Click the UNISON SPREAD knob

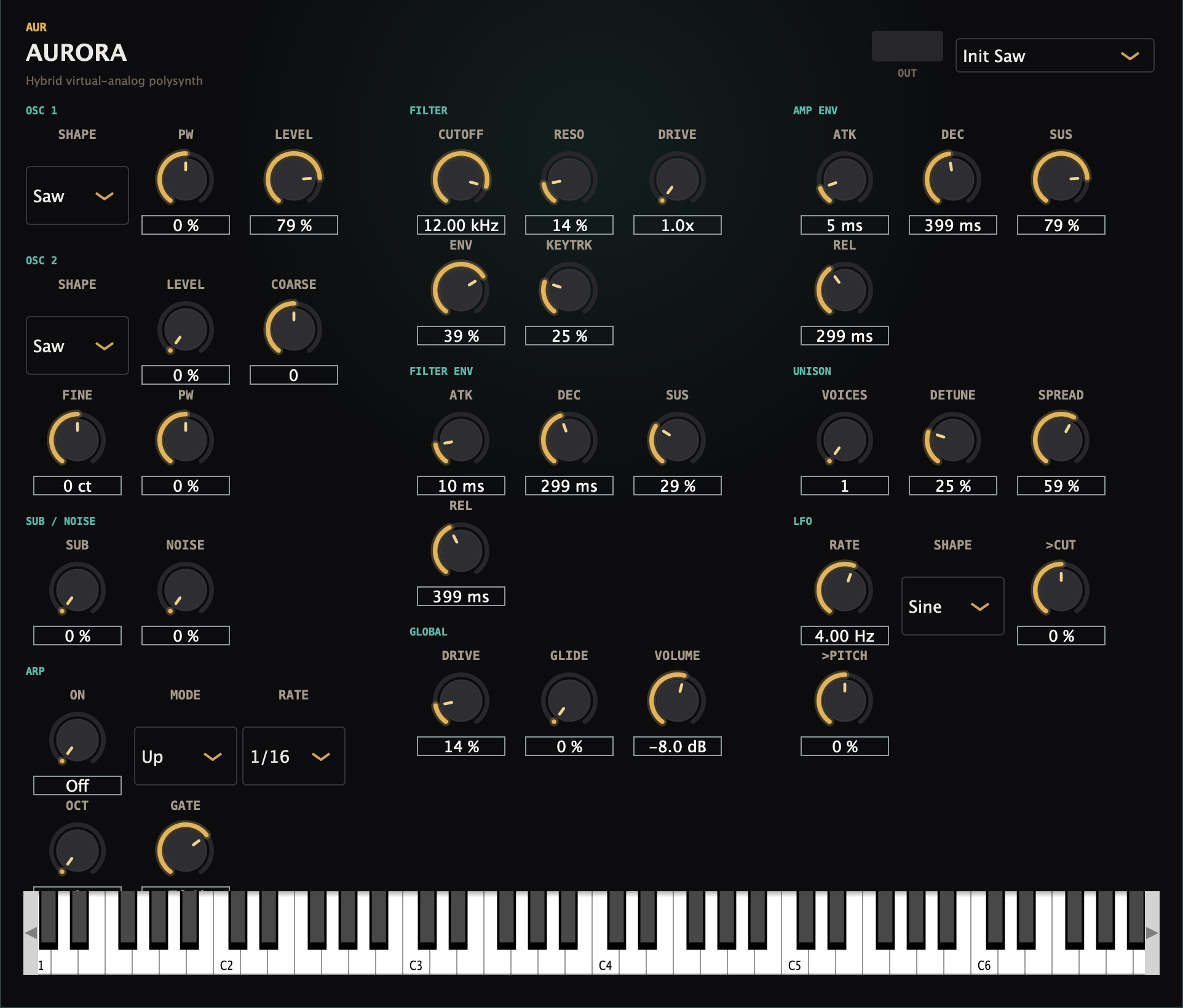tap(1061, 439)
